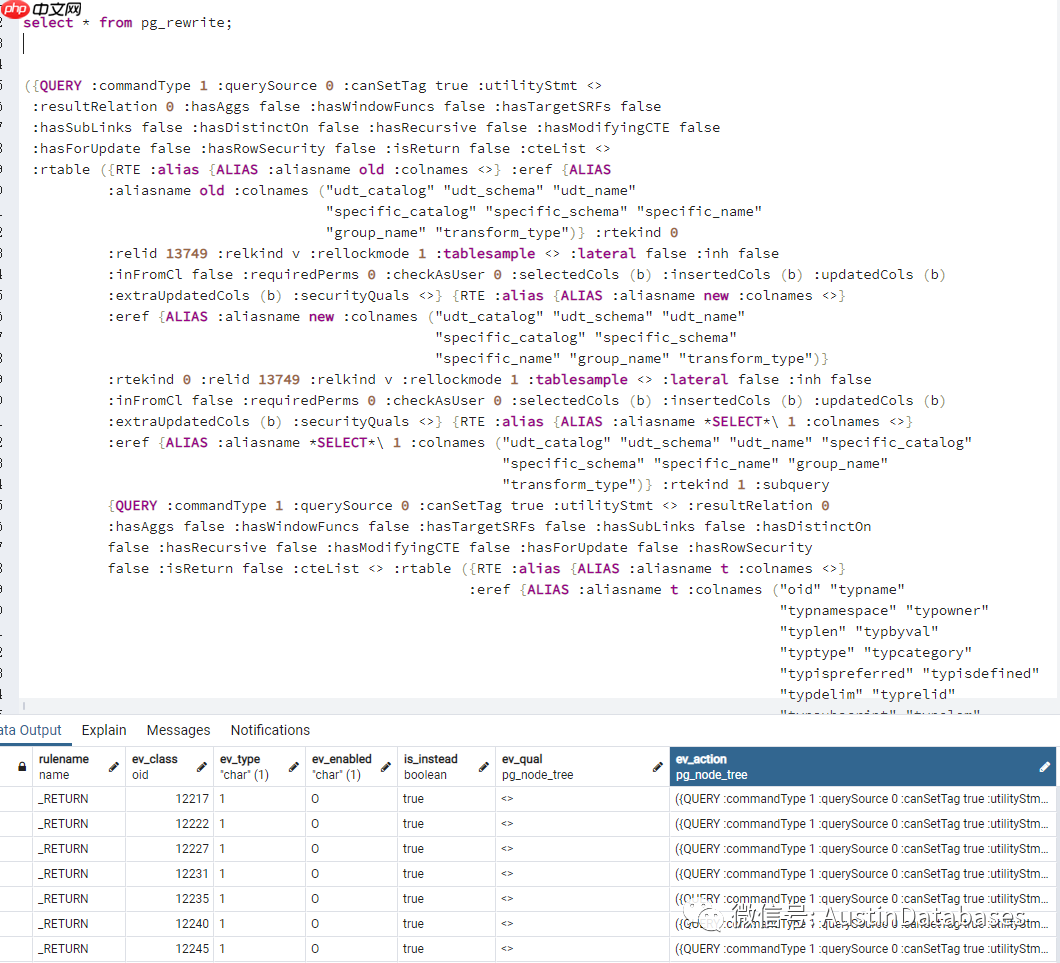Click the ev_qual column header name
The image size is (1060, 963).
[522, 759]
